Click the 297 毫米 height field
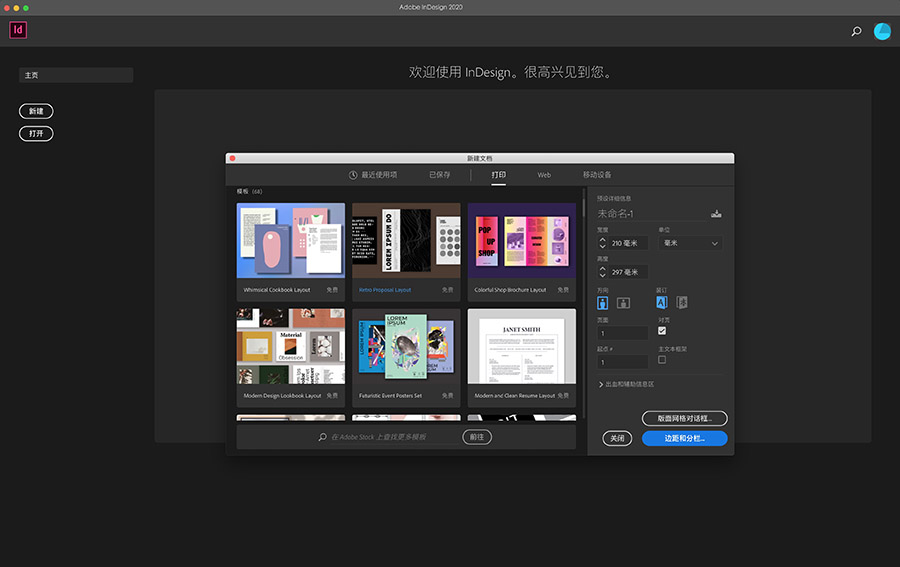The height and width of the screenshot is (567, 900). [x=629, y=272]
